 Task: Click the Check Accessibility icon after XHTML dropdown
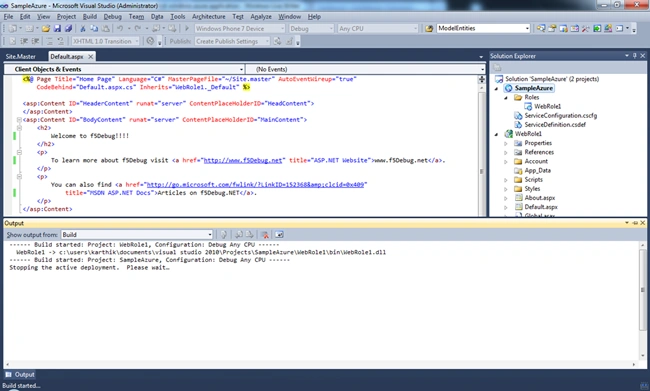(150, 41)
